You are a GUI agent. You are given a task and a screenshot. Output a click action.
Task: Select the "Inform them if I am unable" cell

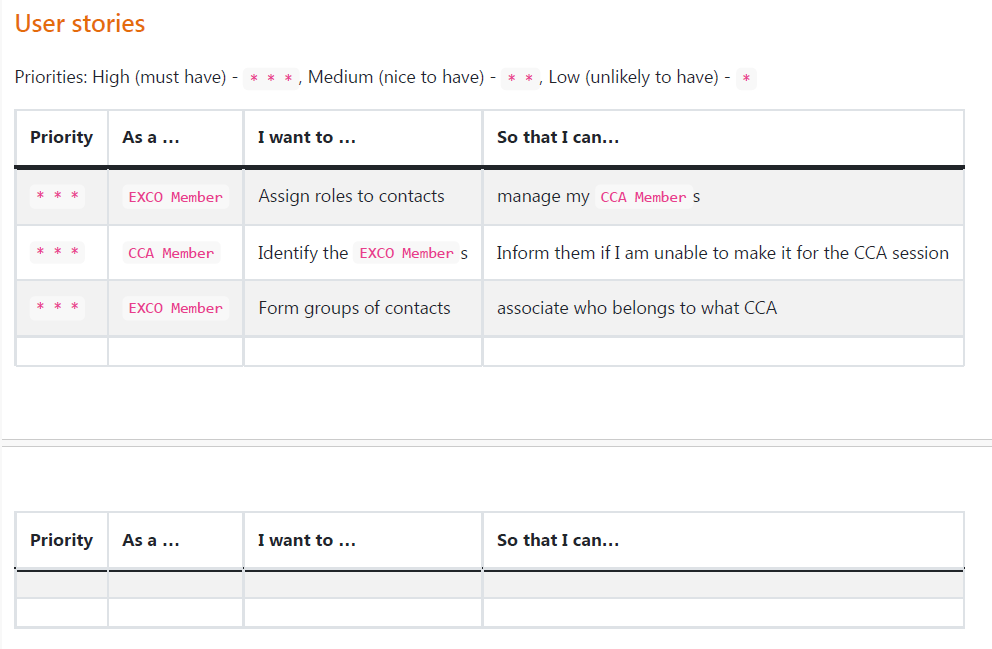tap(722, 253)
